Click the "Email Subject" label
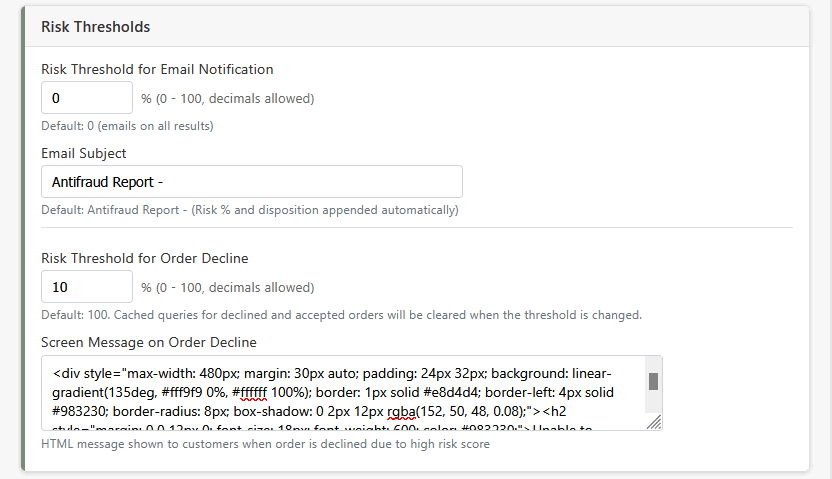This screenshot has width=832, height=479. point(84,153)
